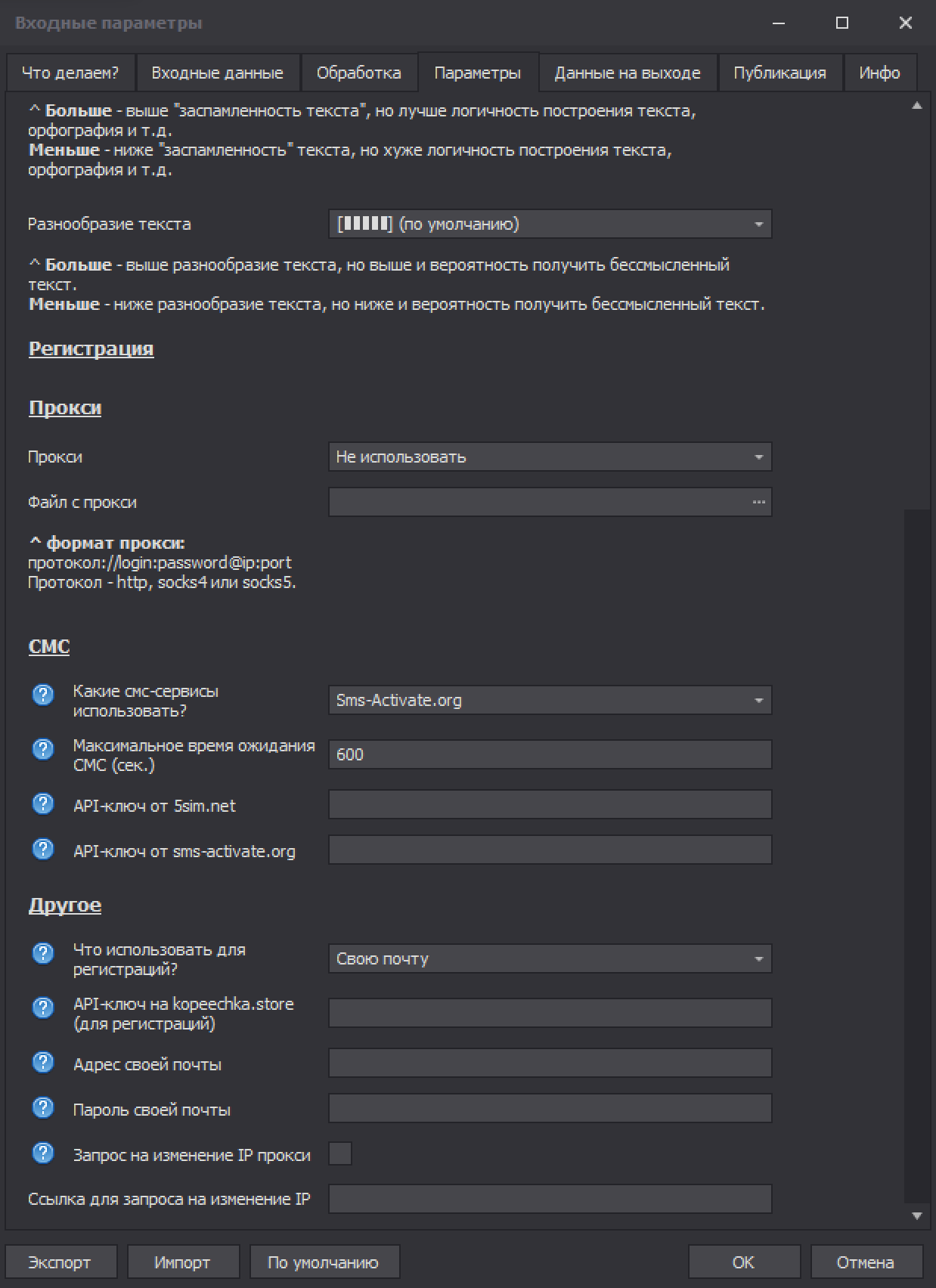The image size is (936, 1288).
Task: Expand the Прокси mode dropdown
Action: click(550, 457)
